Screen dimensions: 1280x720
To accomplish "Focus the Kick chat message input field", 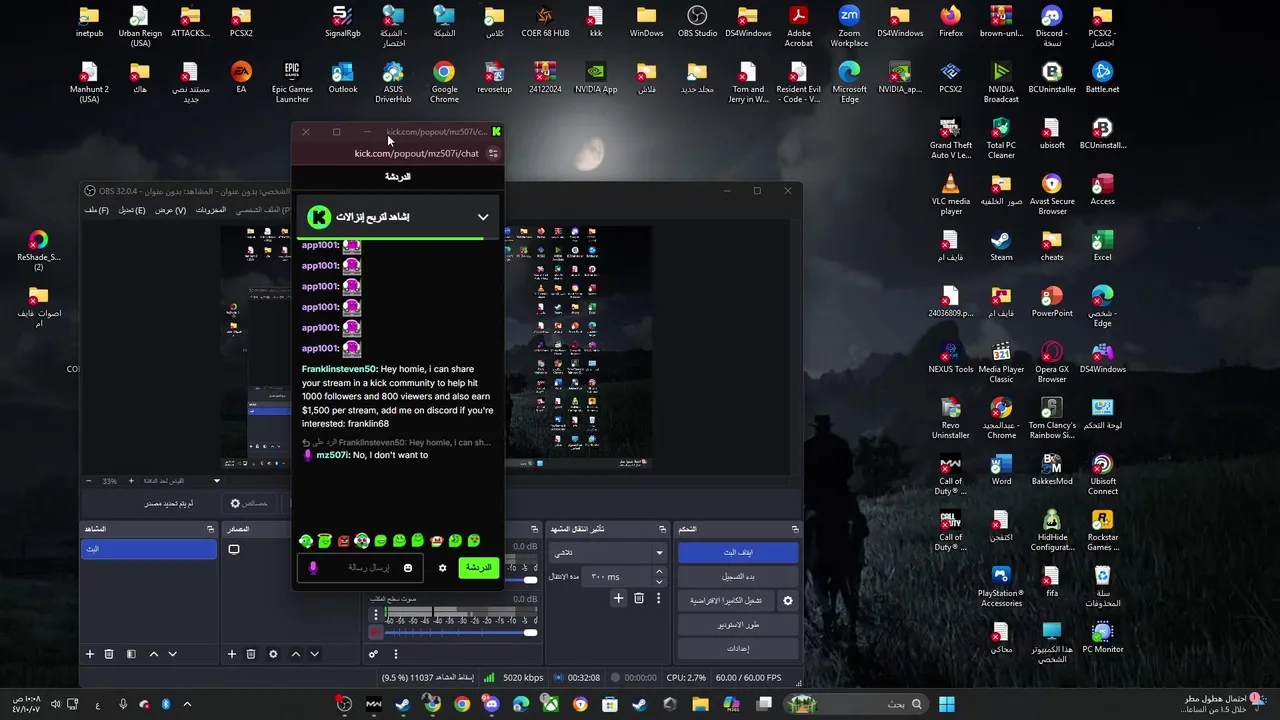I will click(360, 568).
